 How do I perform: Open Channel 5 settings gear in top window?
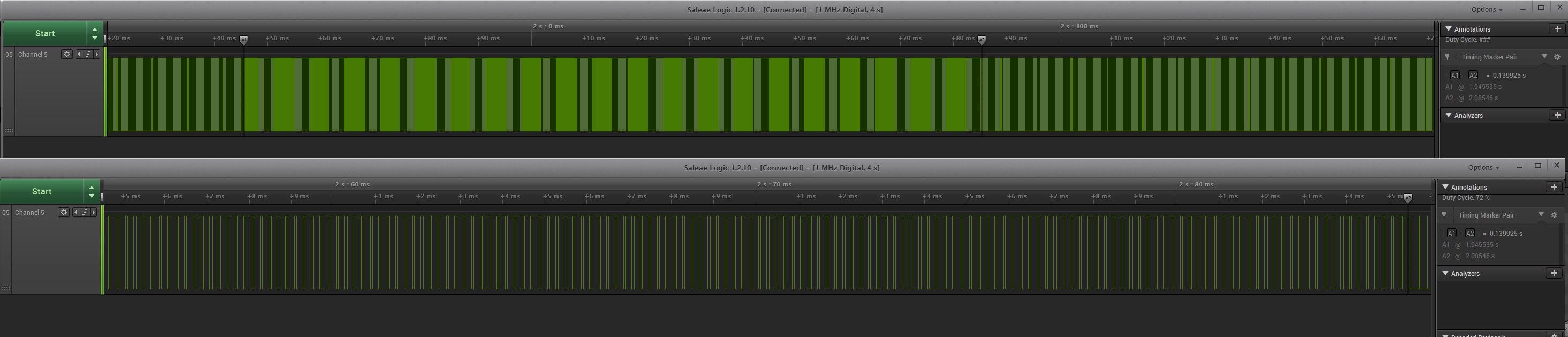[67, 54]
